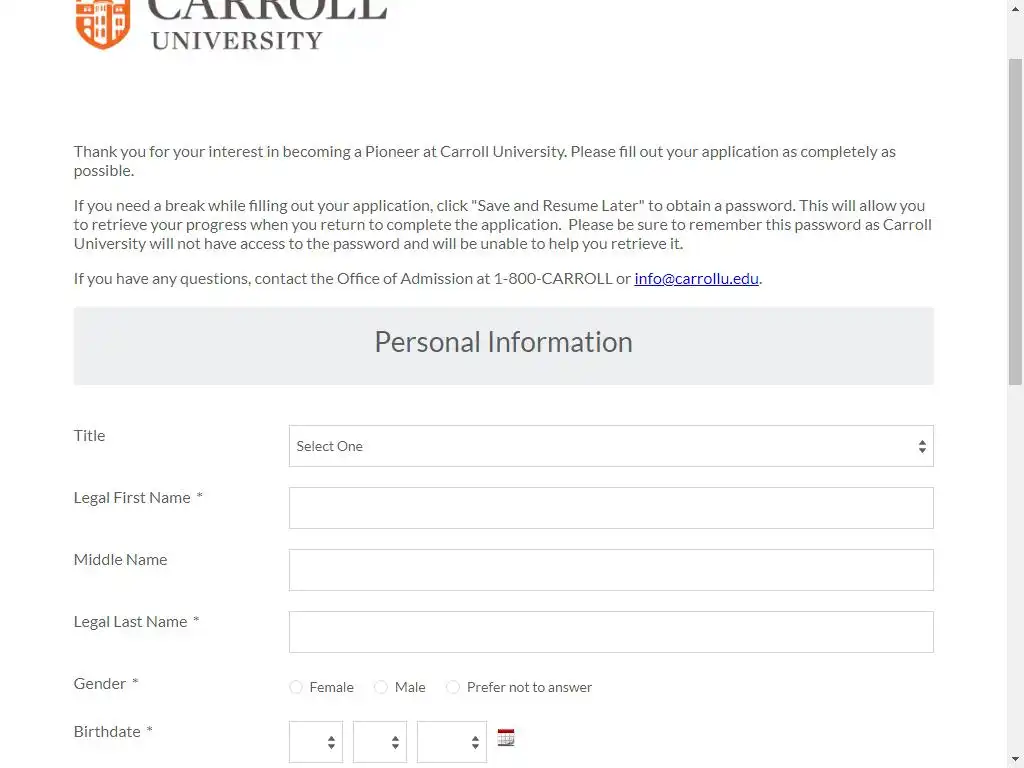Open the info@carrollu.edu email link
This screenshot has height=768, width=1024.
pyautogui.click(x=696, y=278)
